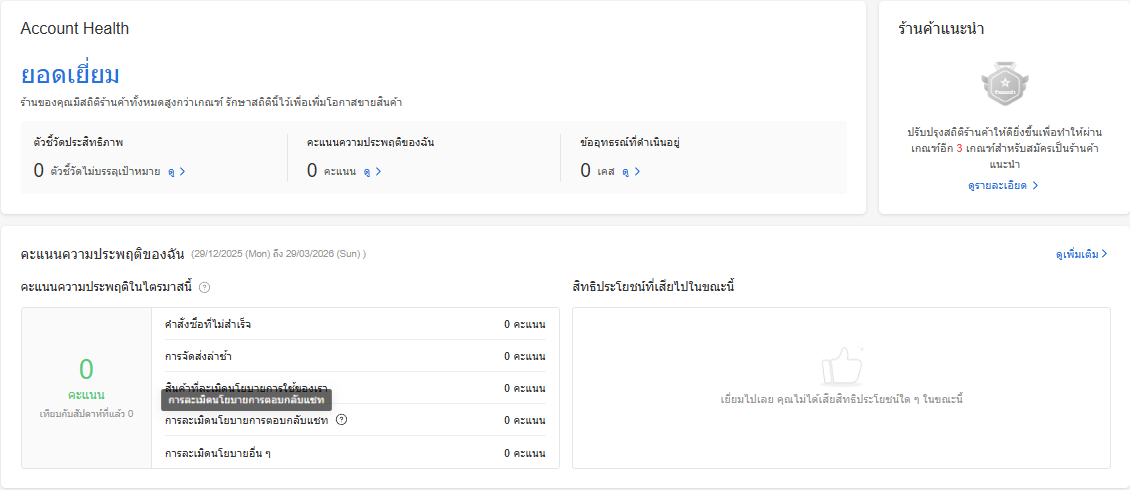Click the dark การละเมิดนโยบายการตอบกลับแชท tooltip
1130x490 pixels.
tap(247, 400)
